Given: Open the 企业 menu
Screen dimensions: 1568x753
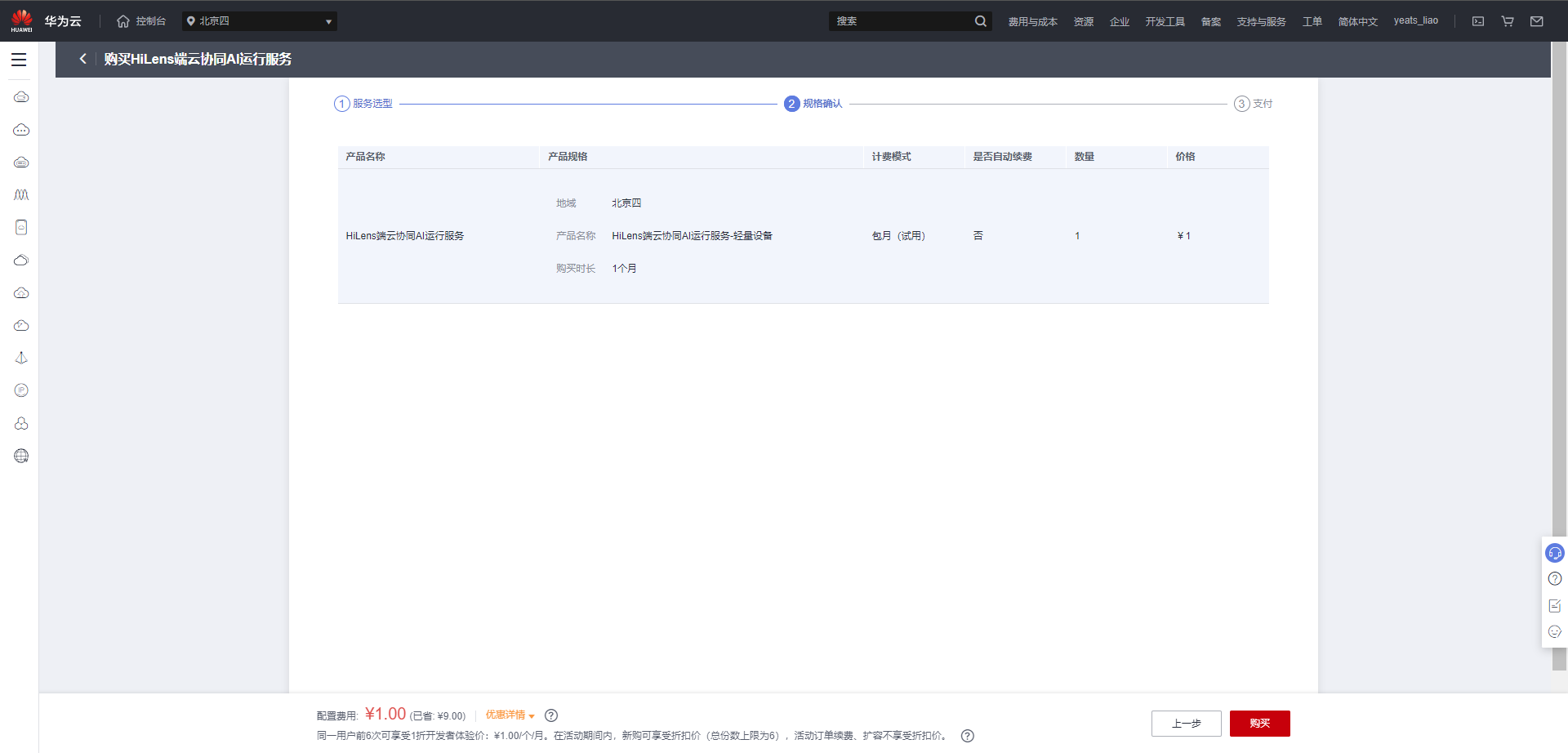Looking at the screenshot, I should [1120, 21].
